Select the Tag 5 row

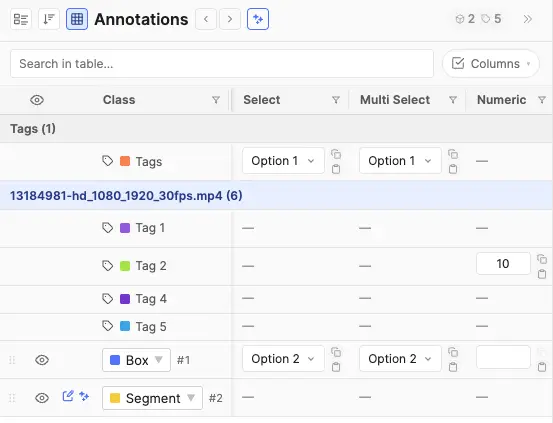coord(276,327)
